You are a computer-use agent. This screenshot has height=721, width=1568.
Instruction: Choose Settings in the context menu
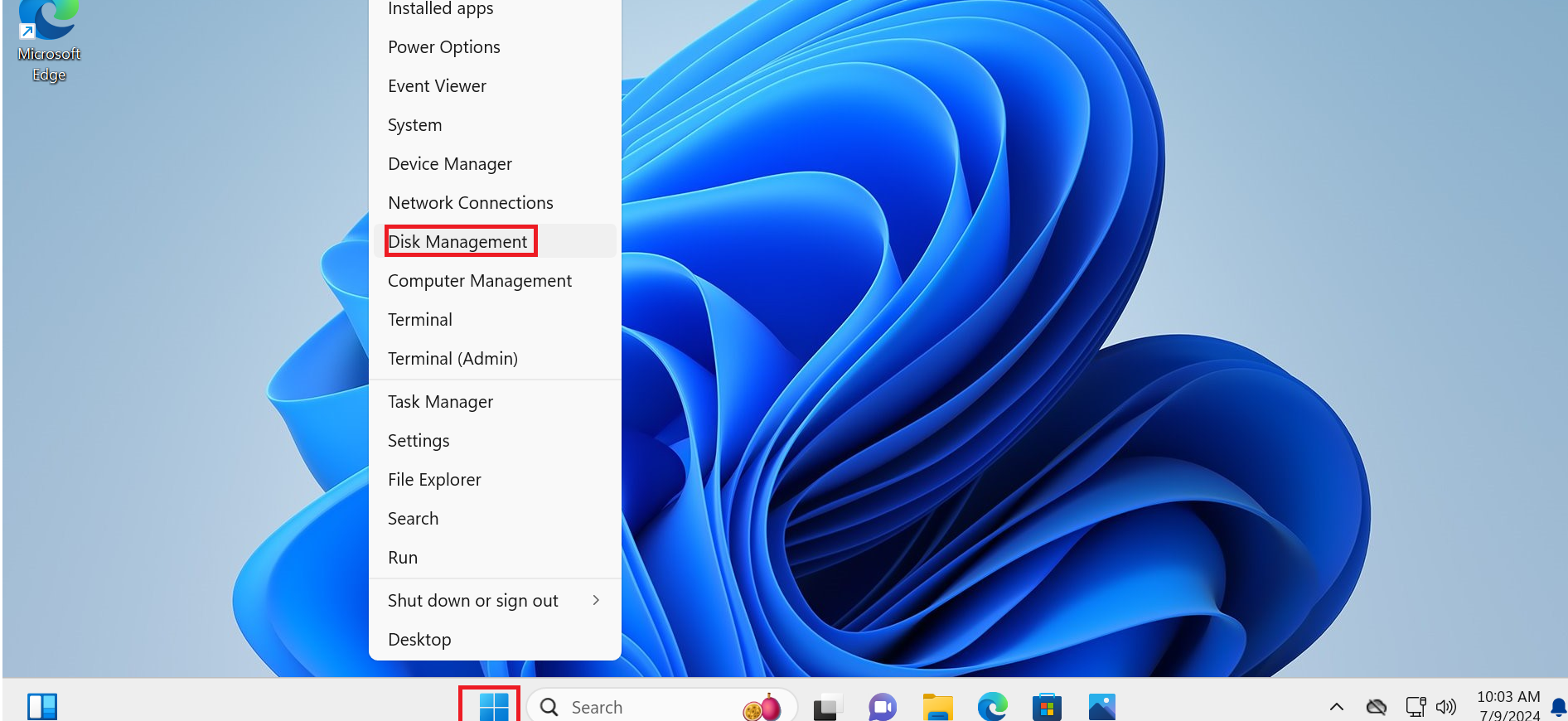click(495, 440)
